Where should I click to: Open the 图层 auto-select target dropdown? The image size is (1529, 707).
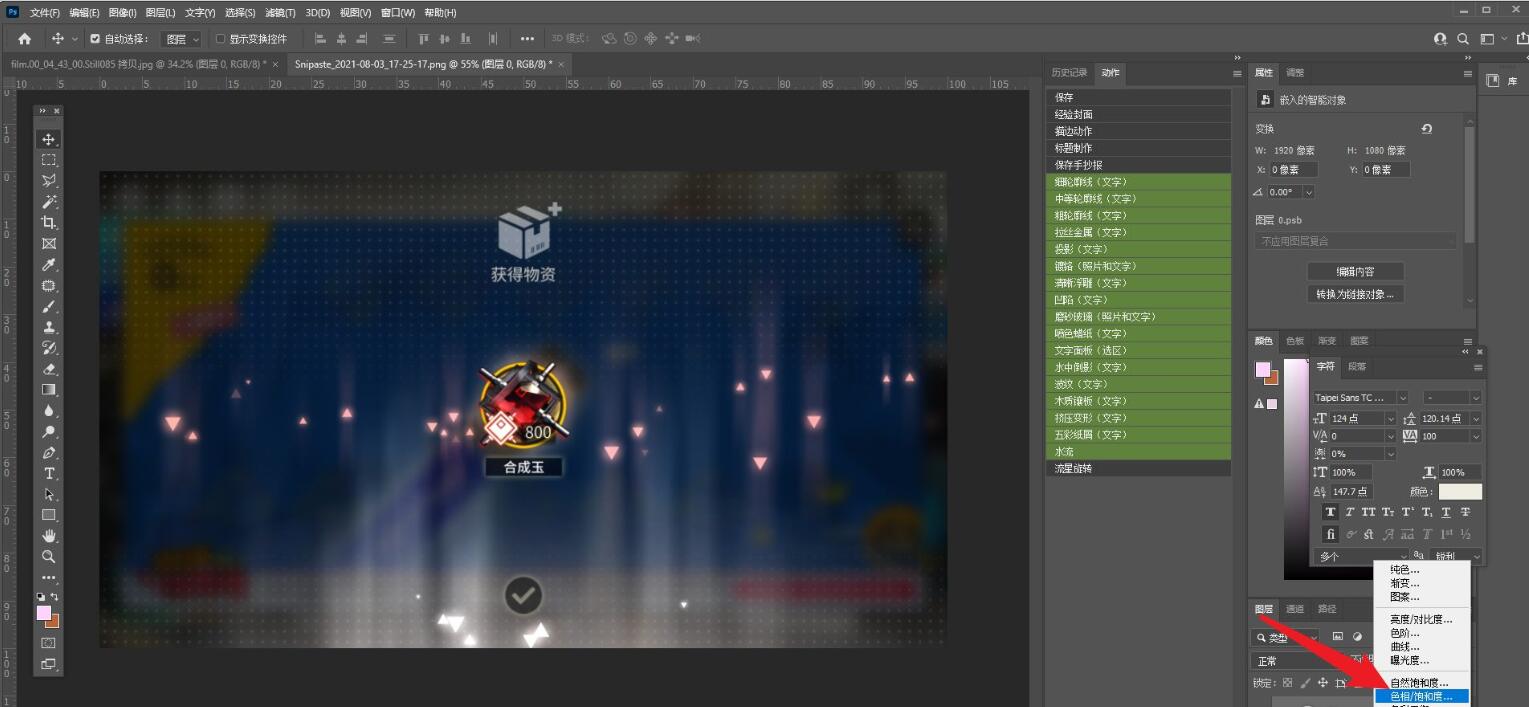(x=181, y=39)
